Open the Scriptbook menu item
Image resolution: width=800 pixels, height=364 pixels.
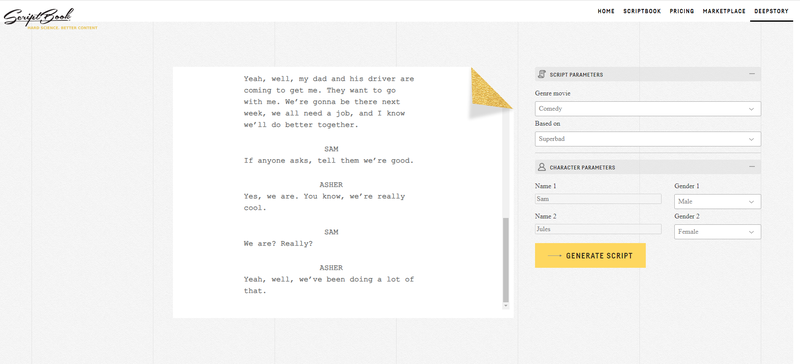[642, 11]
